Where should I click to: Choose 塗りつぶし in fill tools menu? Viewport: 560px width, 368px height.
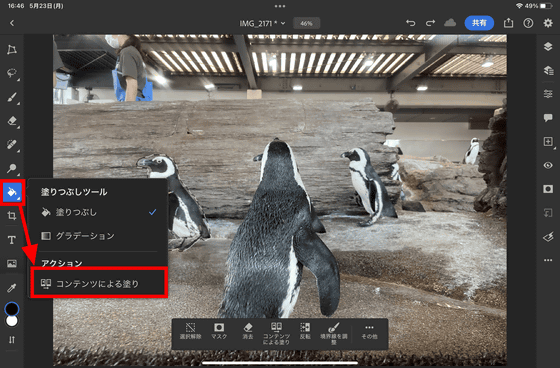coord(98,213)
